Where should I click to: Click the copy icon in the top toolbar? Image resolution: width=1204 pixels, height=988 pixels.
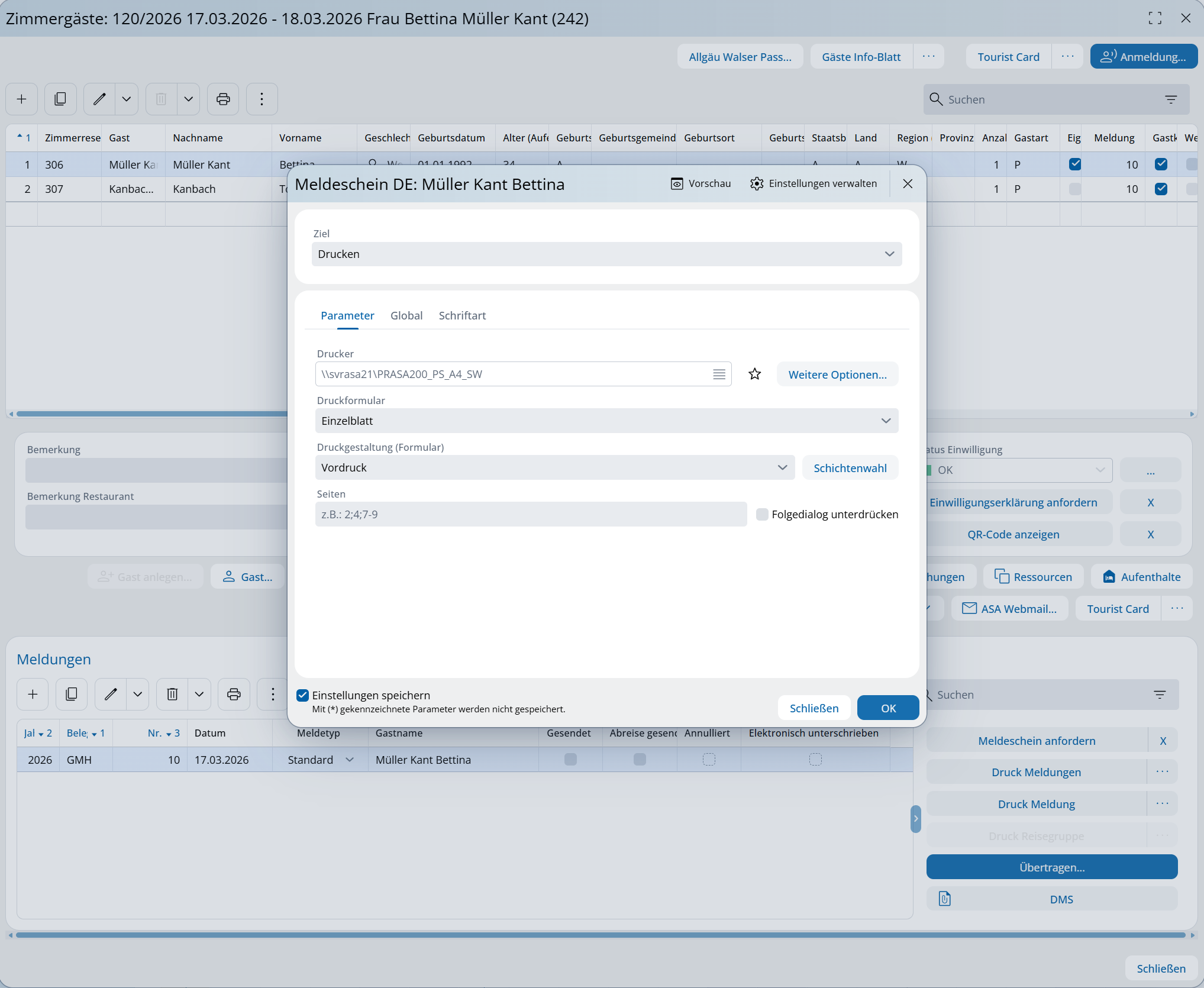point(60,99)
